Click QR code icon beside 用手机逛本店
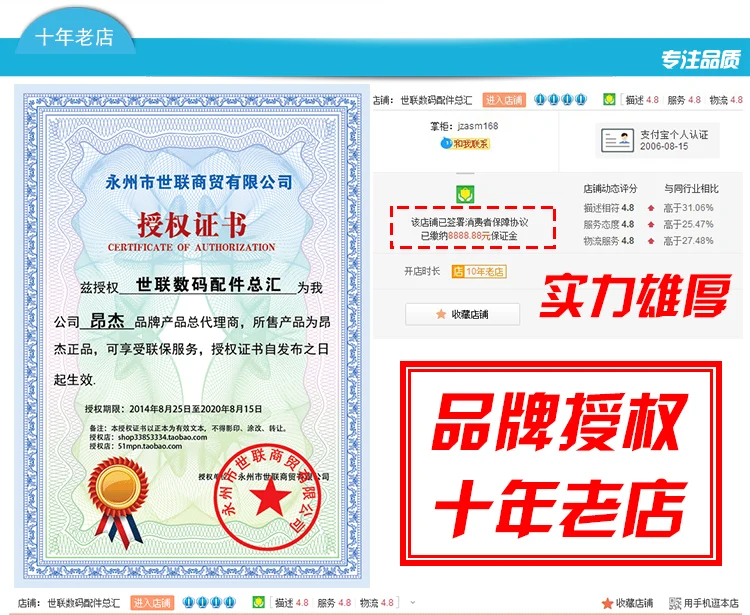This screenshot has width=750, height=615. tap(675, 603)
